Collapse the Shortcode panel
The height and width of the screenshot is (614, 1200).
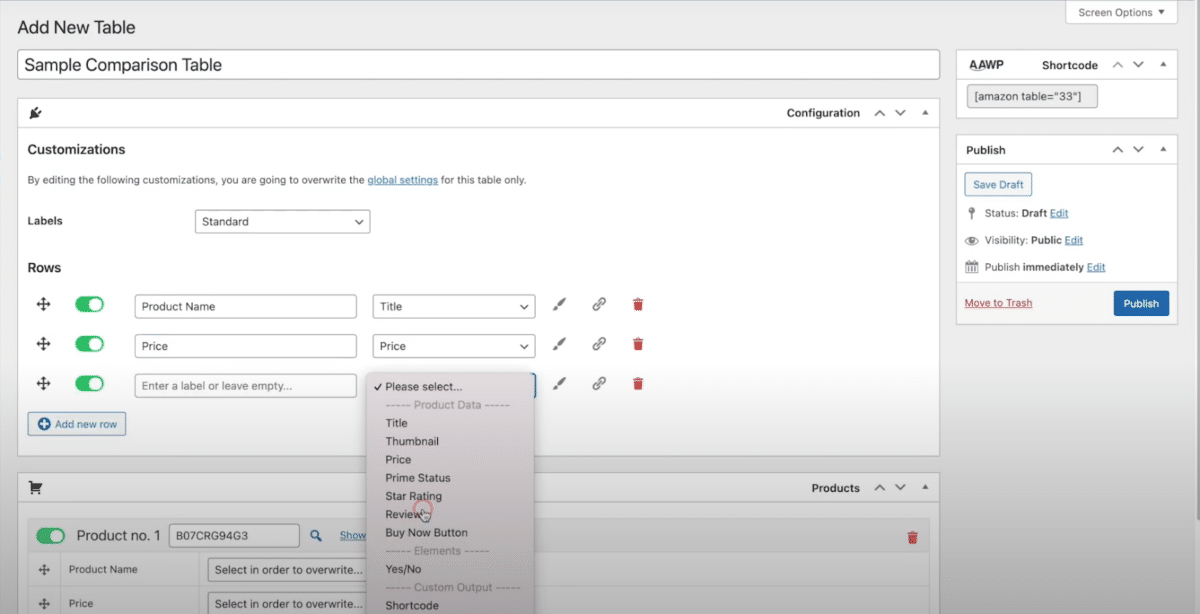(x=1163, y=65)
